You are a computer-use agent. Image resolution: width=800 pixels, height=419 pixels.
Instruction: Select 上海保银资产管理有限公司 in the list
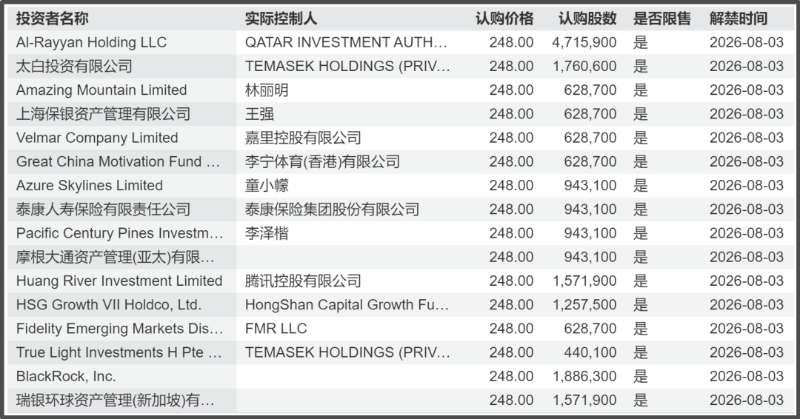103,114
